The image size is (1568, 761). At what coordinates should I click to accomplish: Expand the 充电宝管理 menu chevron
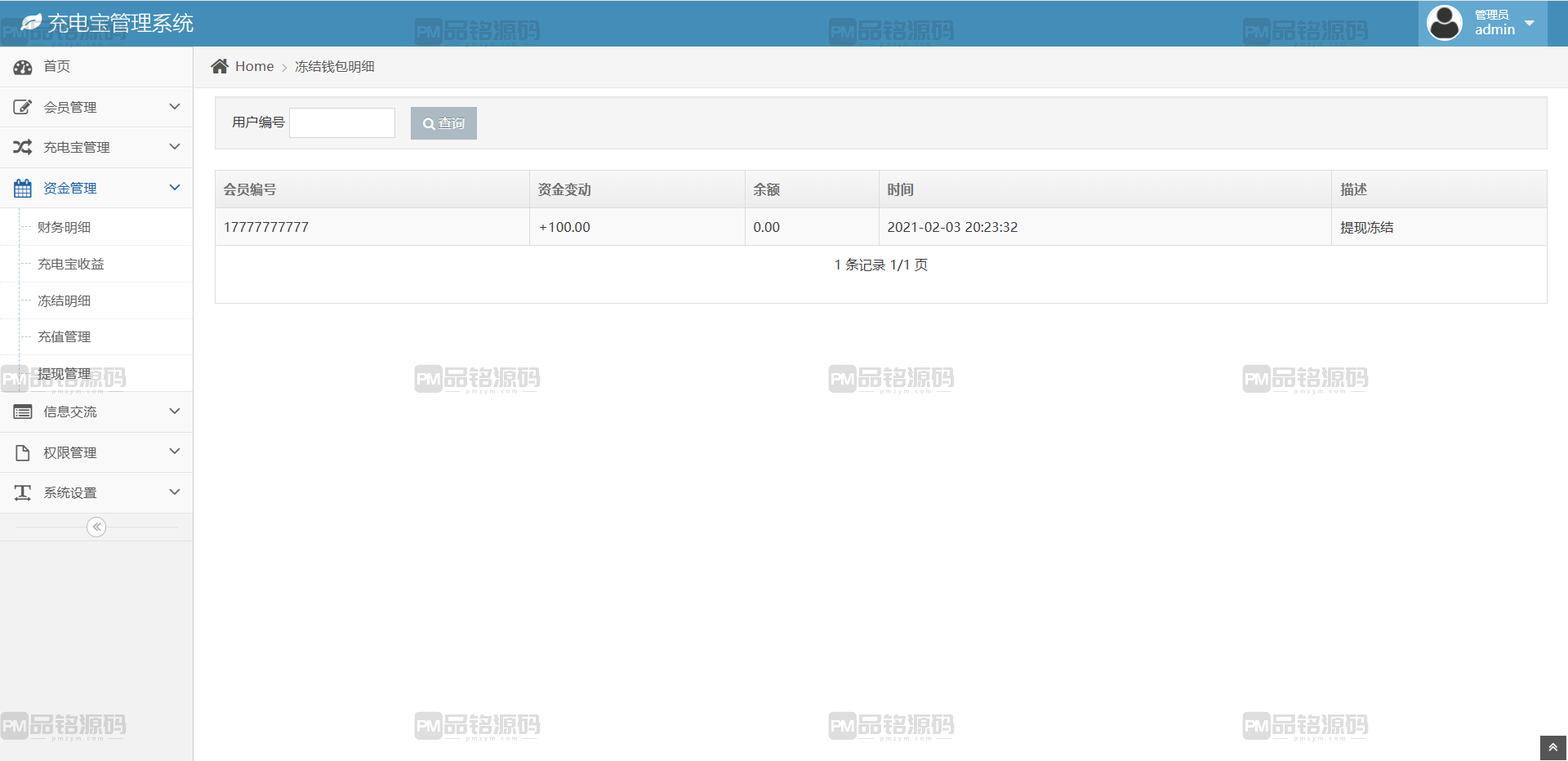pos(174,146)
